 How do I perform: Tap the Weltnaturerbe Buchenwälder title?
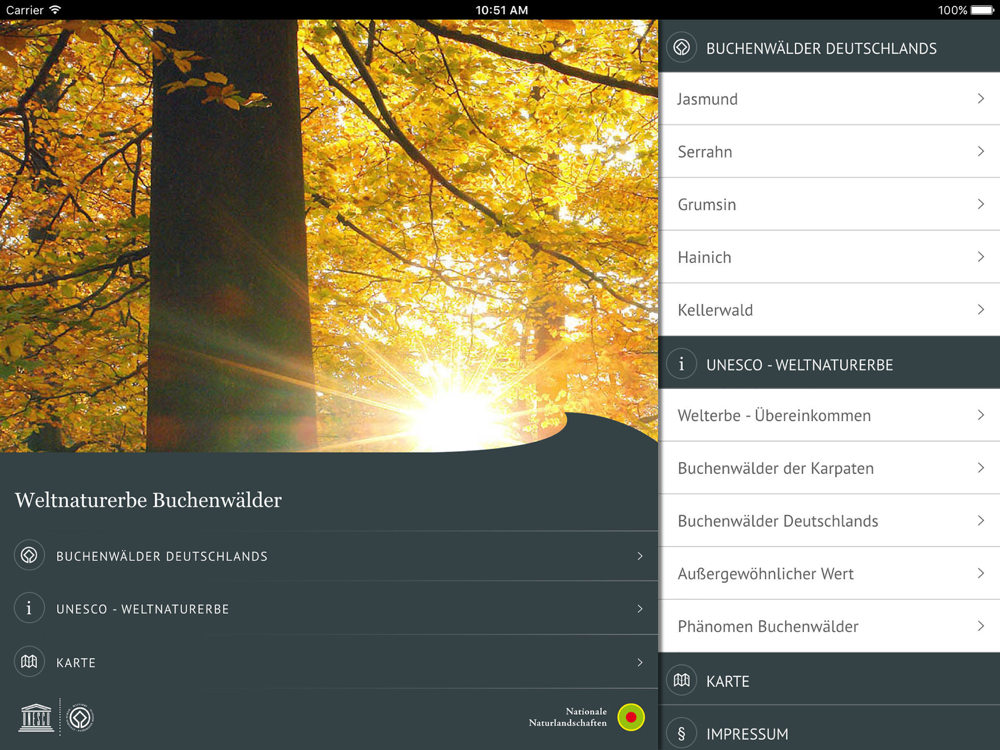(x=148, y=500)
